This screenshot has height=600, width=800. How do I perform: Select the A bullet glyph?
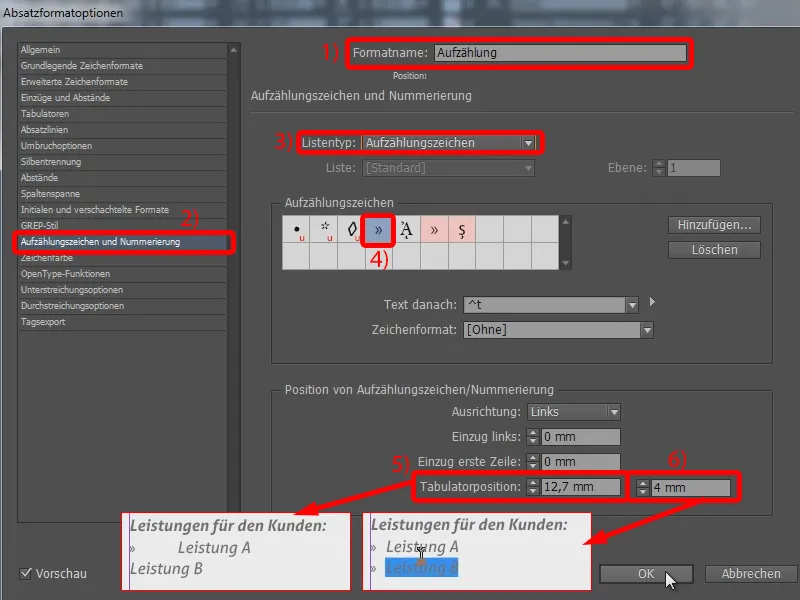pyautogui.click(x=406, y=230)
